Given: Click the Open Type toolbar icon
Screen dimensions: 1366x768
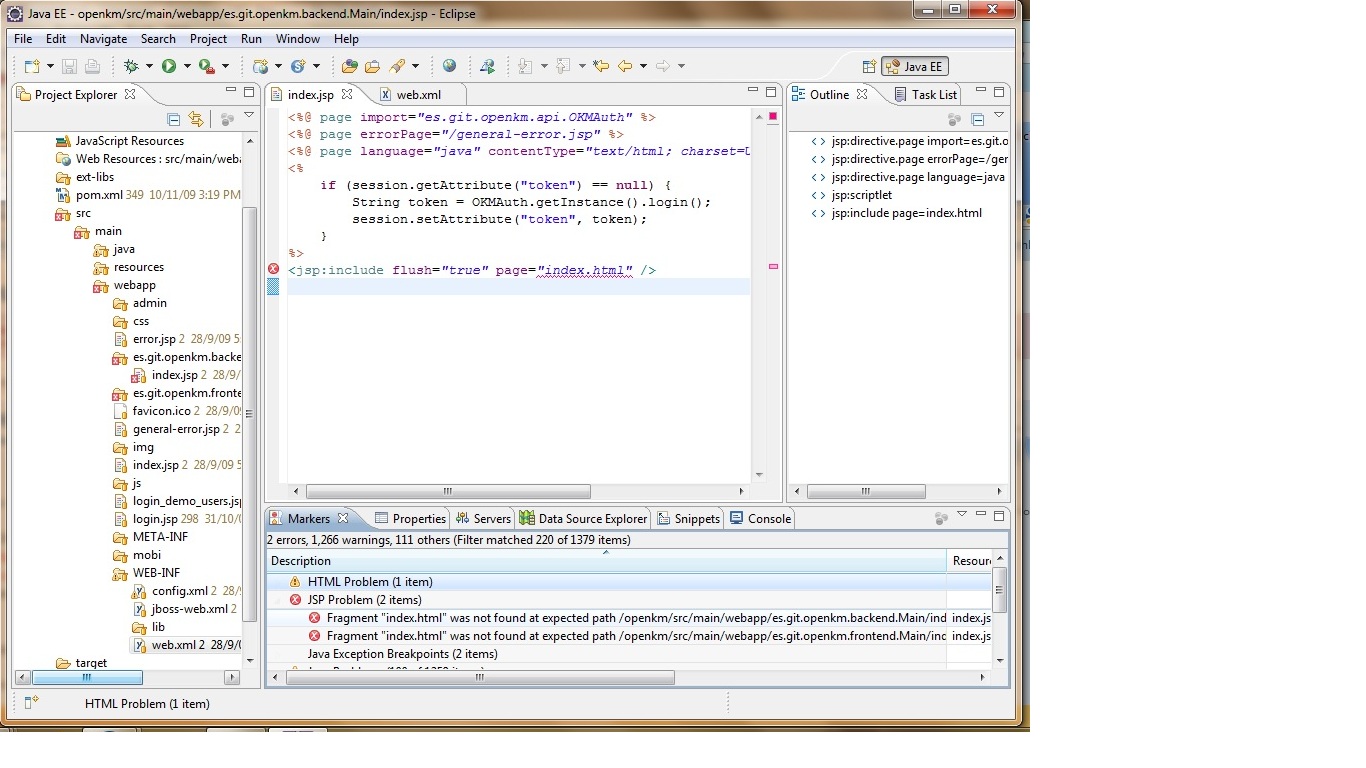Looking at the screenshot, I should [349, 66].
